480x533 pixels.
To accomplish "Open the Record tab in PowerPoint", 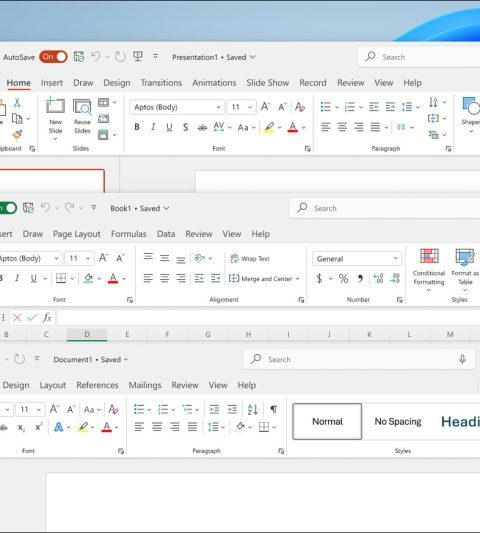I will click(x=313, y=83).
